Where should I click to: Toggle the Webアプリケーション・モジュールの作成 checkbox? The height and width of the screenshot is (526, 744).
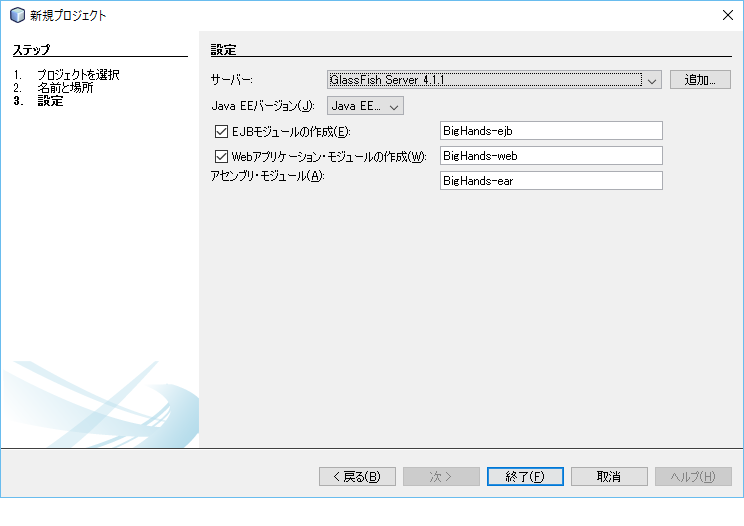(221, 157)
